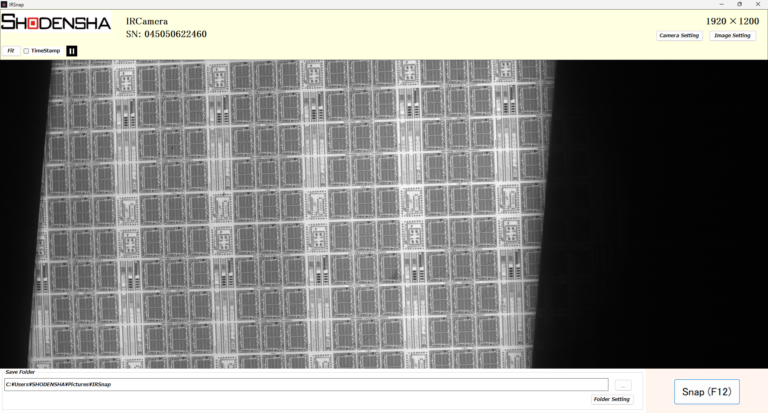Viewport: 768px width, 413px height.
Task: Click the IRSnap window title text
Action: 17,4
